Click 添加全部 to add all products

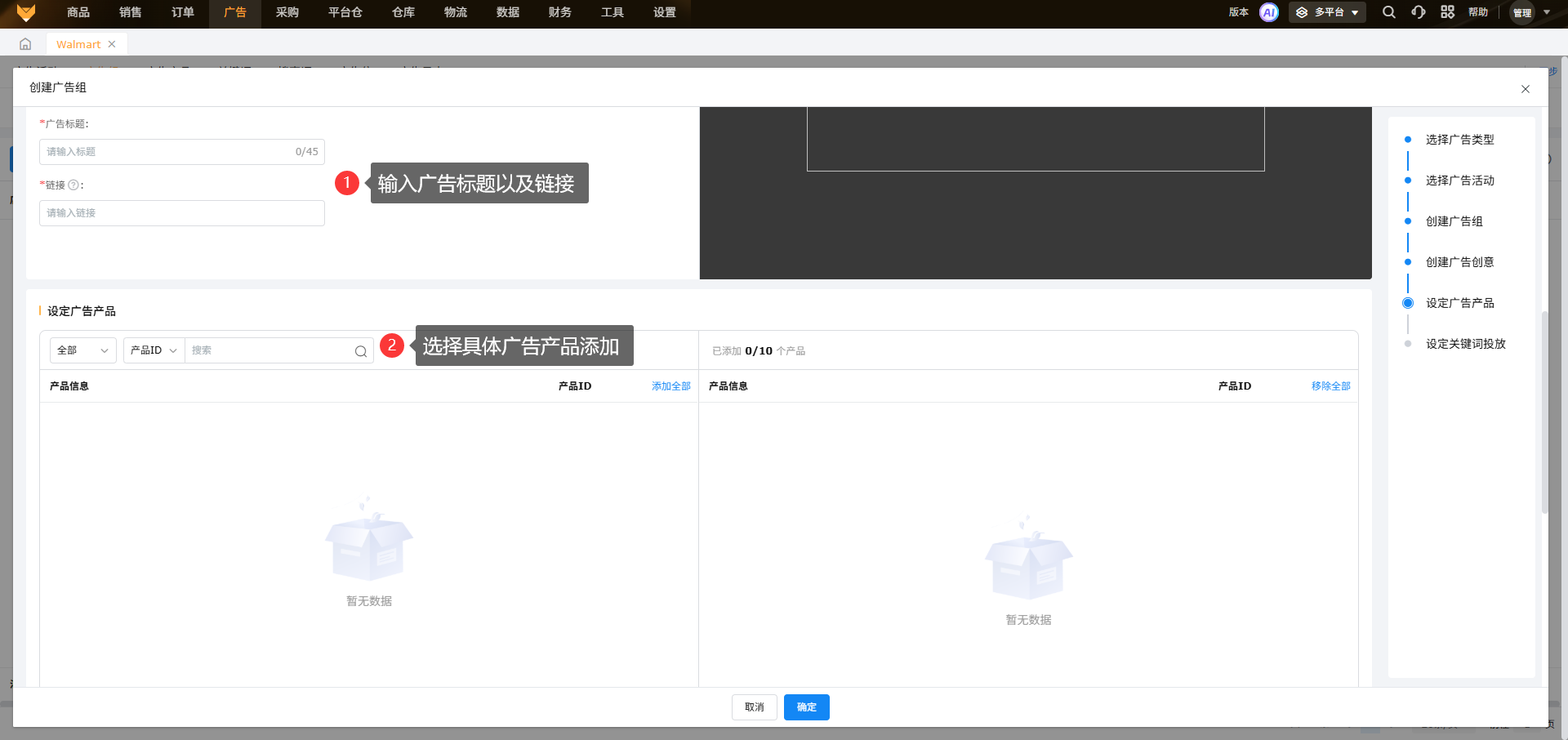[x=670, y=386]
